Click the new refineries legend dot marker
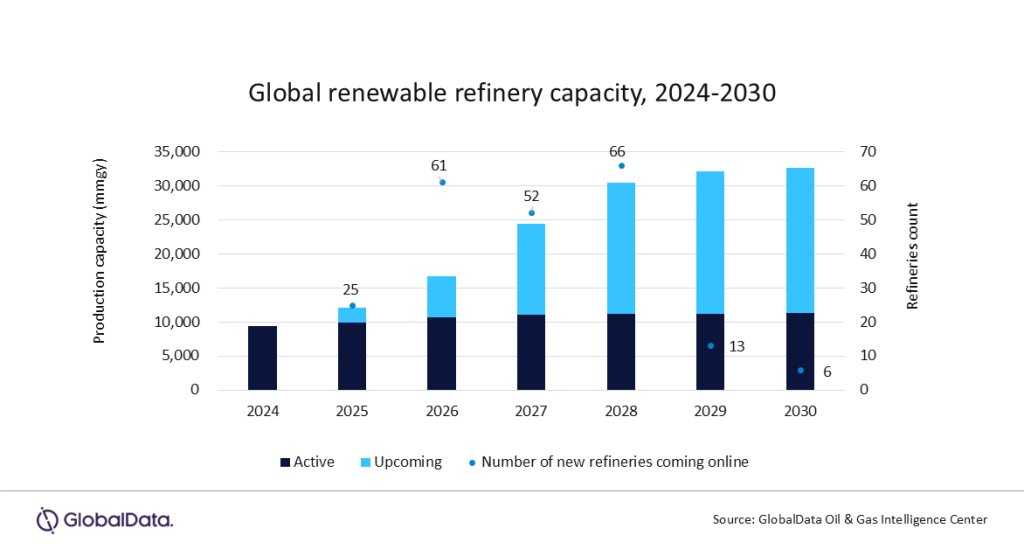The image size is (1024, 549). pos(472,462)
